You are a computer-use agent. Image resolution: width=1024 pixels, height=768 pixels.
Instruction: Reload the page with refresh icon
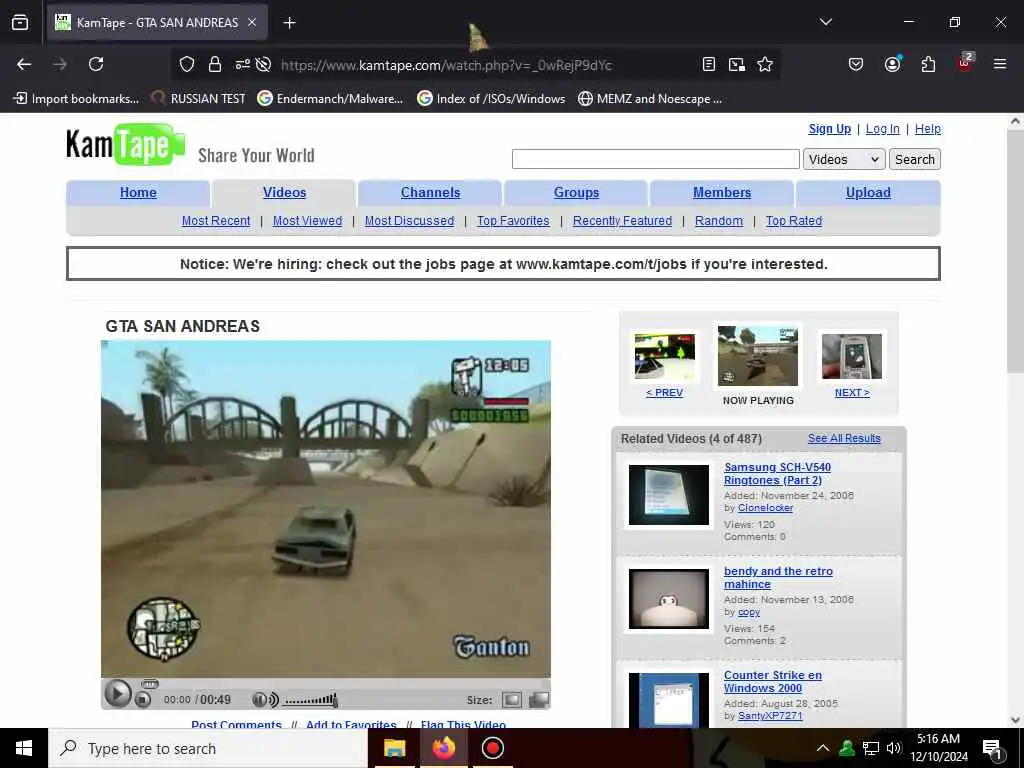coord(96,64)
